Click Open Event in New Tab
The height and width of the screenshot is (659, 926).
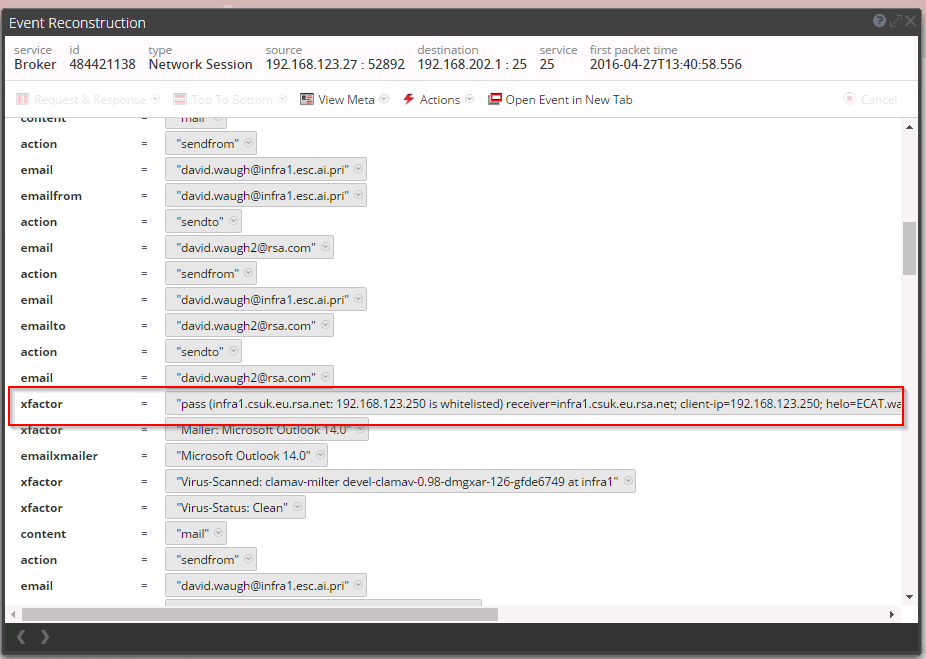click(568, 100)
